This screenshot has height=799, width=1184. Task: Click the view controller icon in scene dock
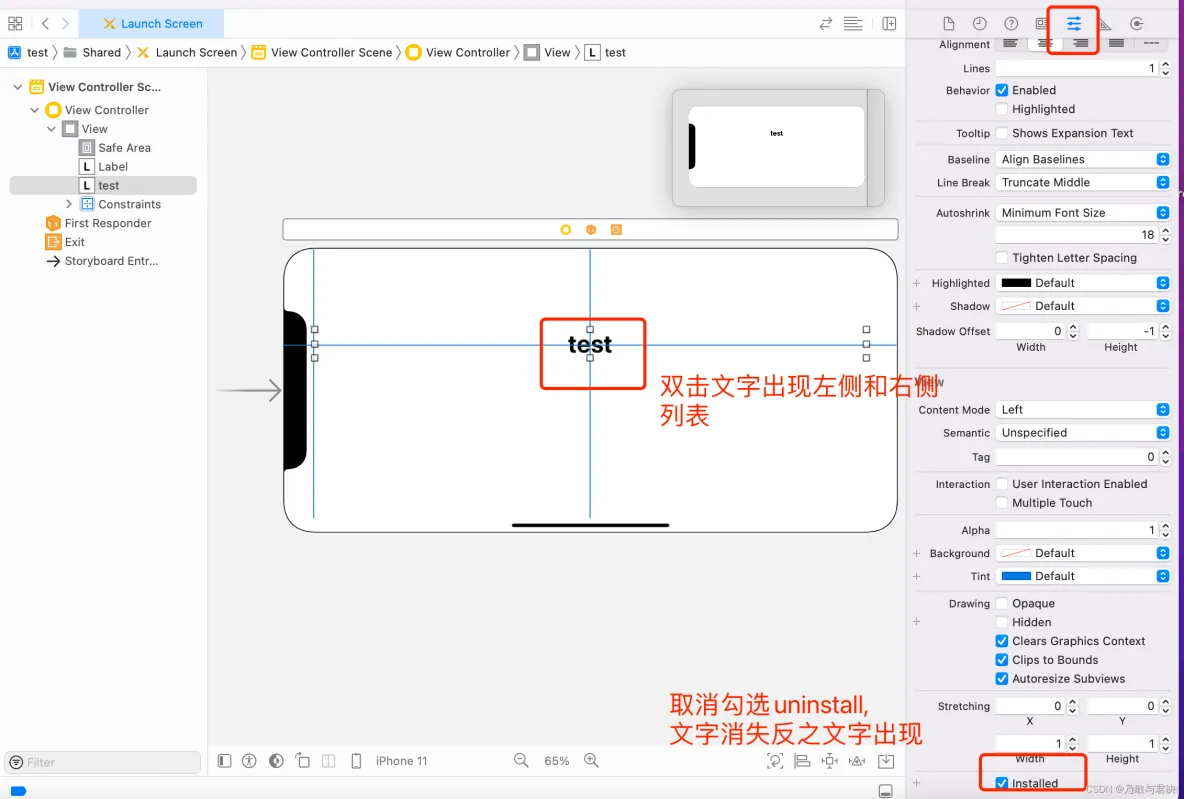566,230
